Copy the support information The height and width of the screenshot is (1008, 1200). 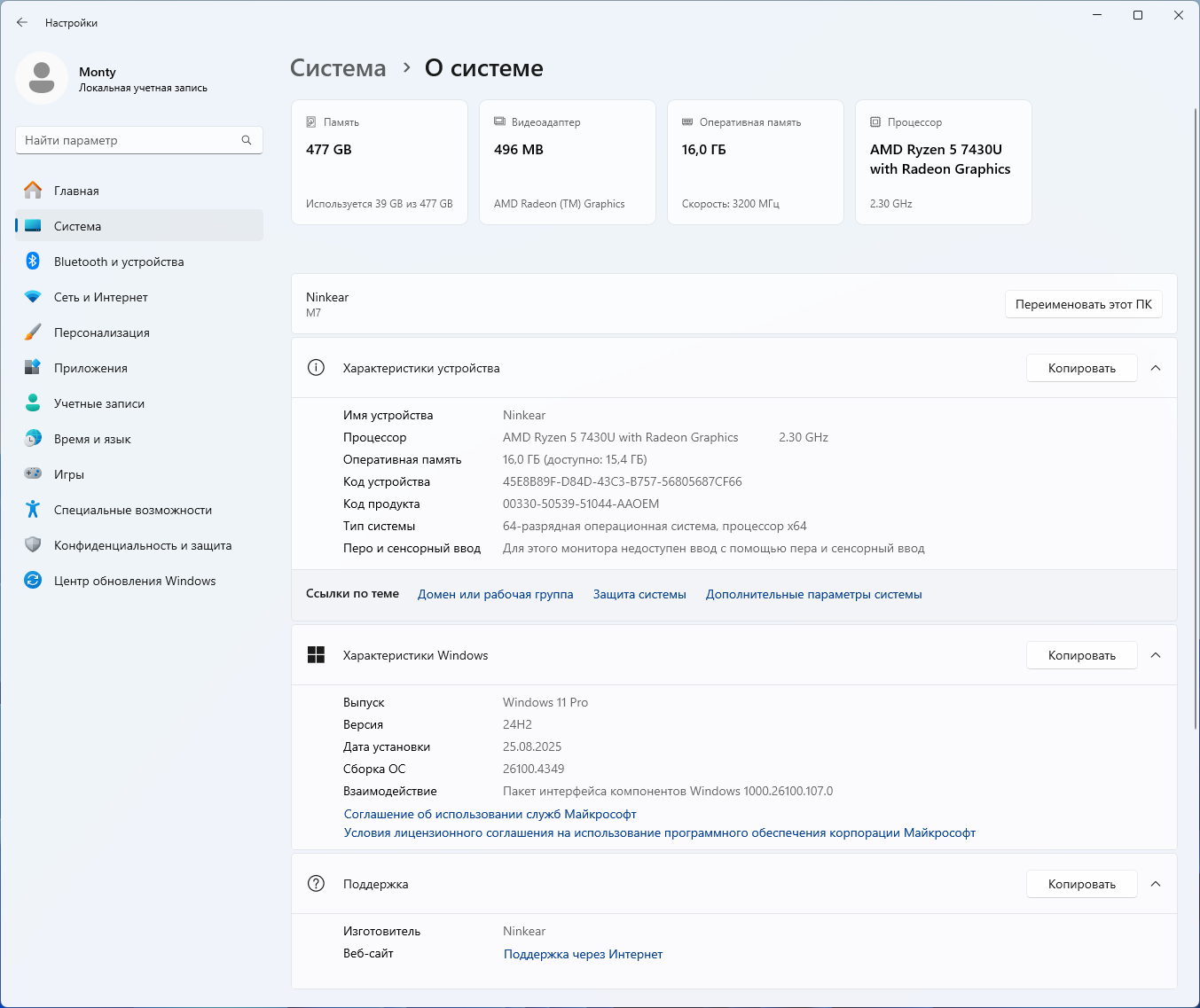tap(1081, 884)
